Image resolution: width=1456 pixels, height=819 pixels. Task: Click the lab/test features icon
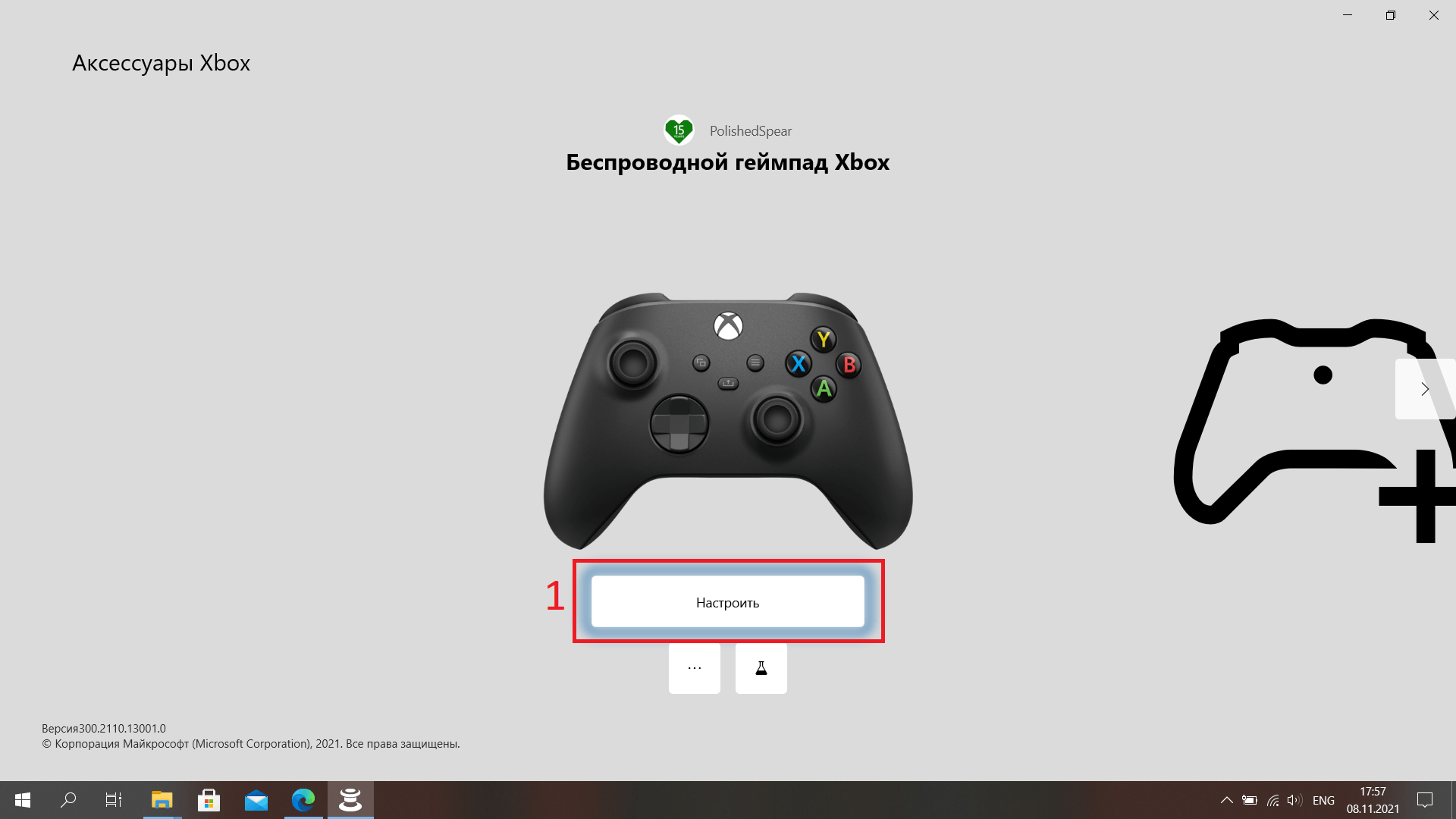click(761, 667)
